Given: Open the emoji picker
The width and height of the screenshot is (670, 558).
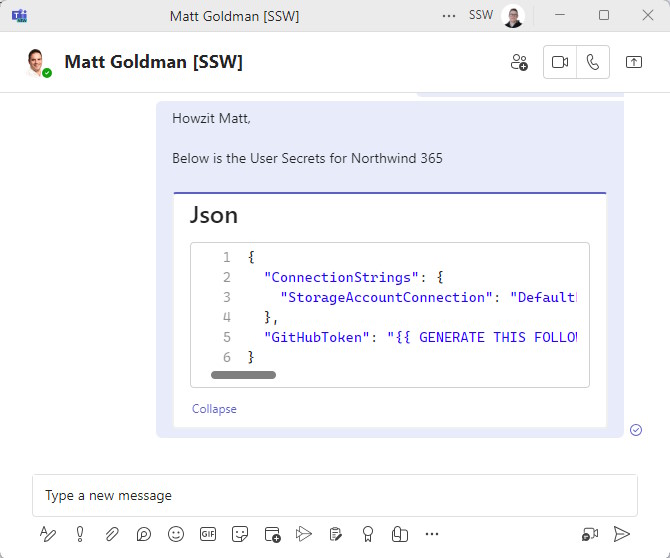Looking at the screenshot, I should click(176, 534).
